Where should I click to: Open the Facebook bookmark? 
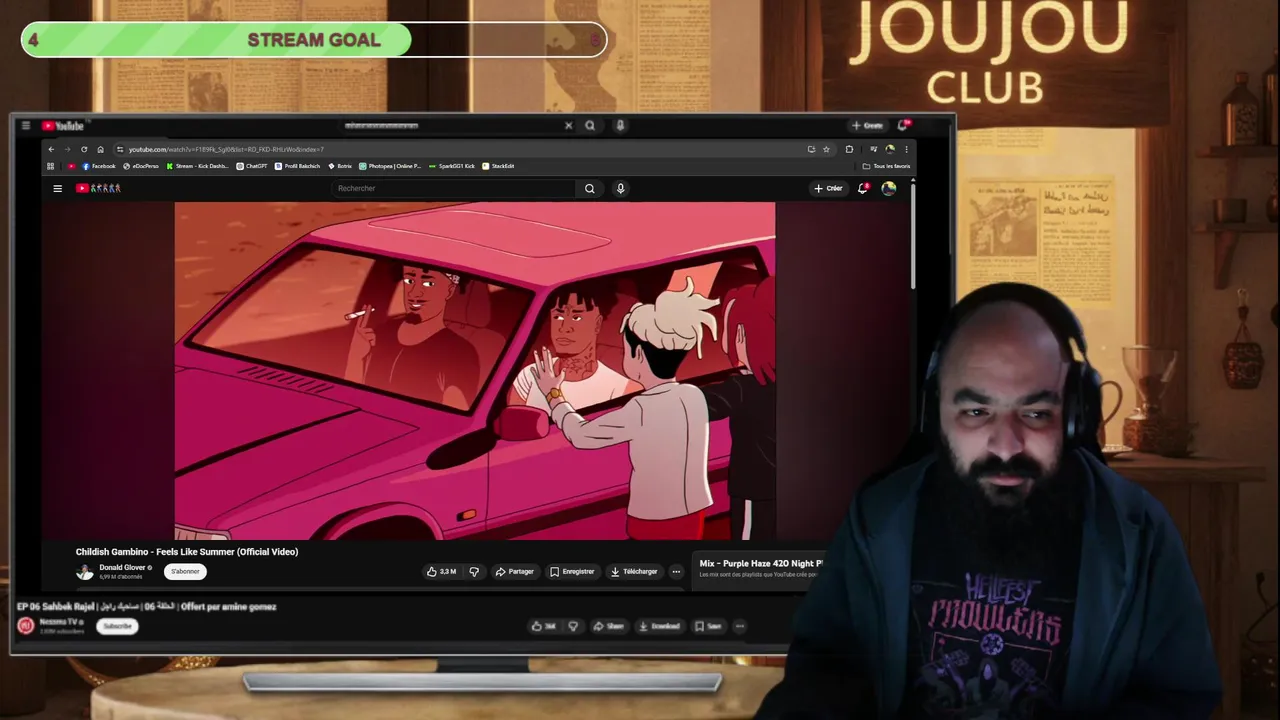[99, 166]
